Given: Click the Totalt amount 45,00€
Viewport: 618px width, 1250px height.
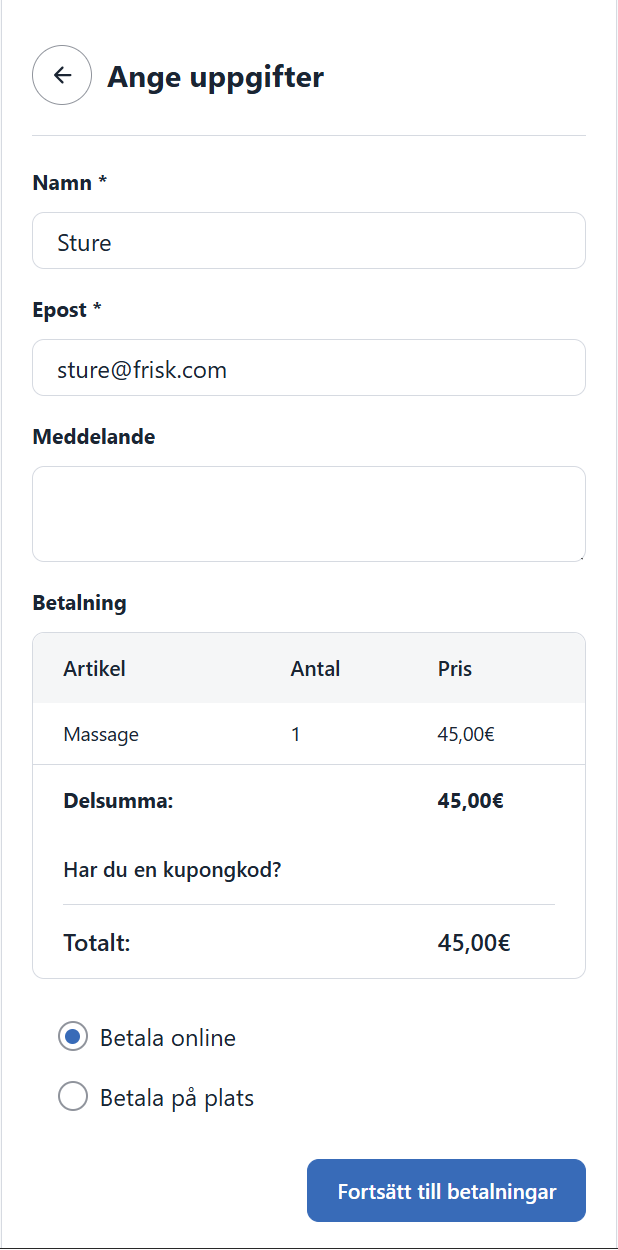Looking at the screenshot, I should point(474,942).
